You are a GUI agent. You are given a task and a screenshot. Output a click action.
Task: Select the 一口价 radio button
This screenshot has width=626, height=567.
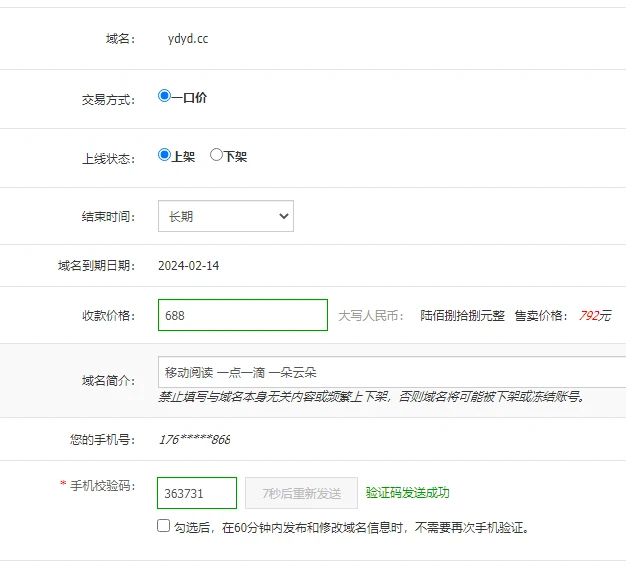[x=165, y=97]
